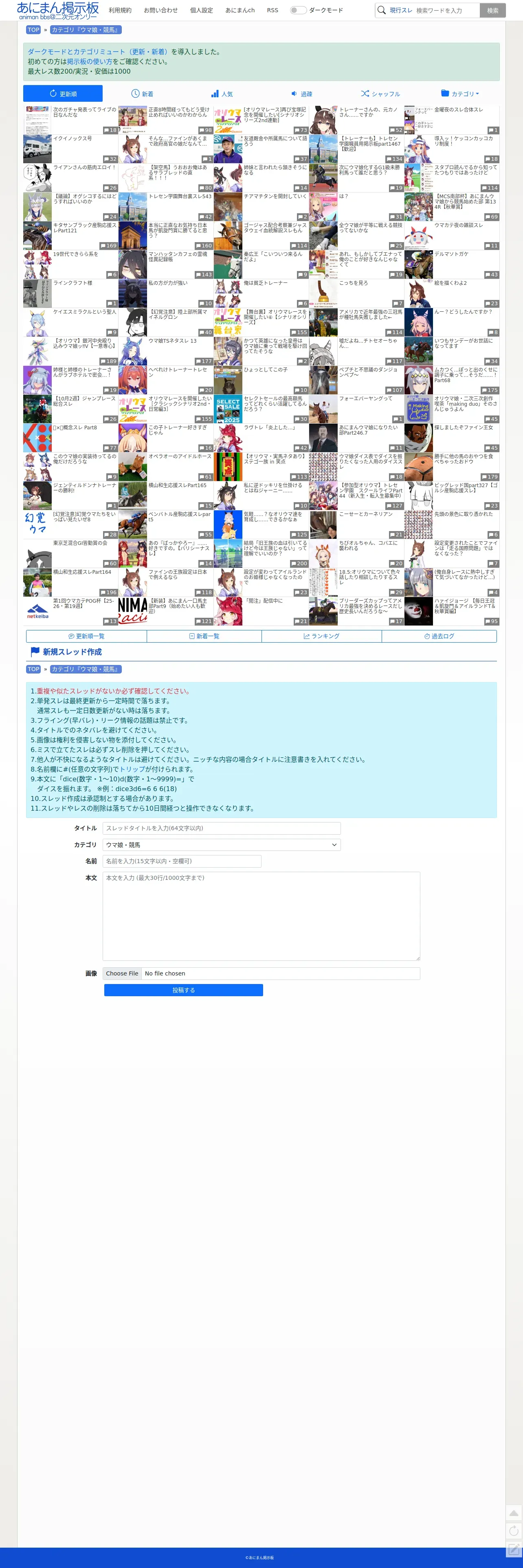Open the 新着一覧 list button

tap(204, 636)
